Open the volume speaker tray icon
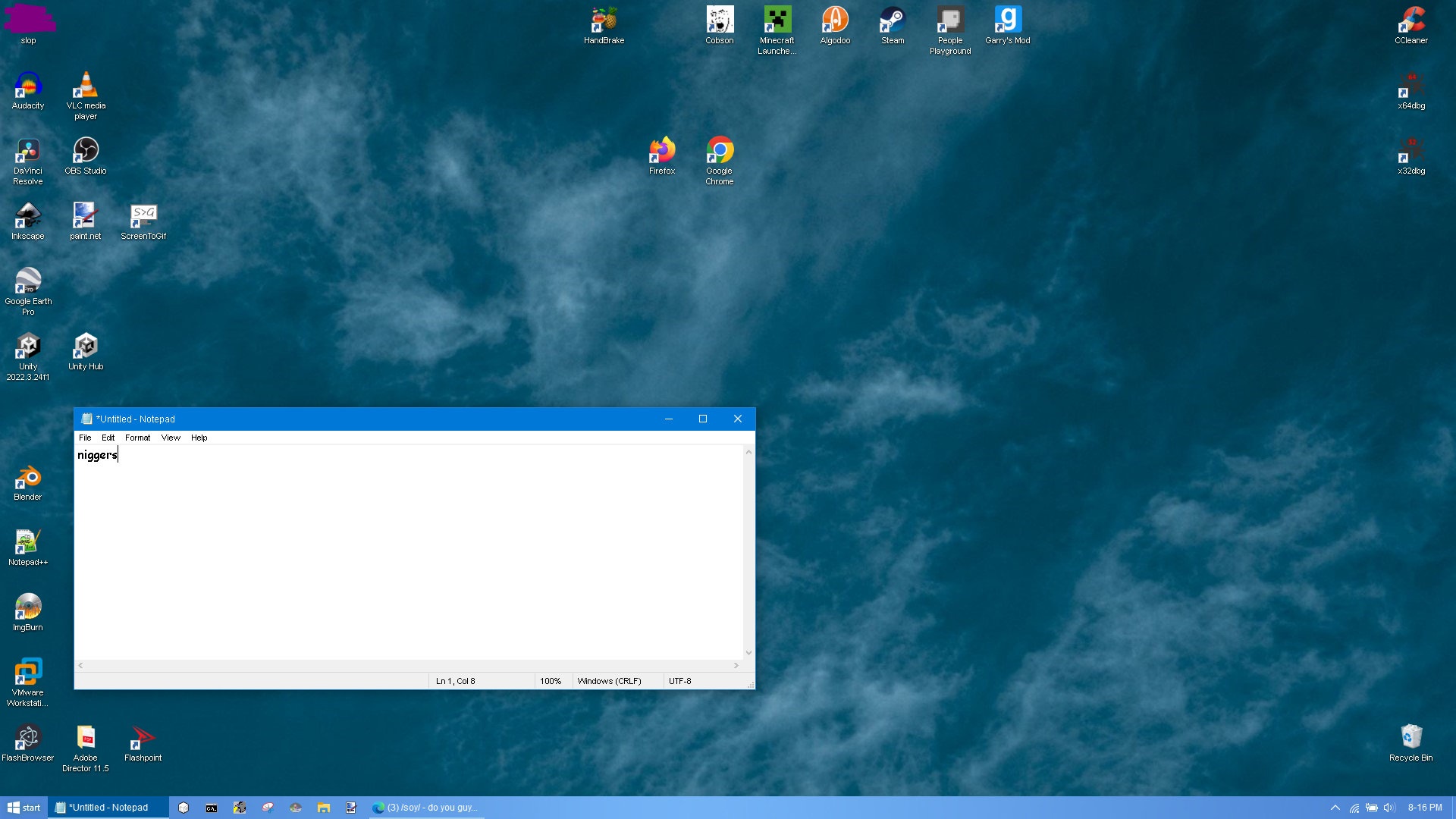 [x=1389, y=808]
